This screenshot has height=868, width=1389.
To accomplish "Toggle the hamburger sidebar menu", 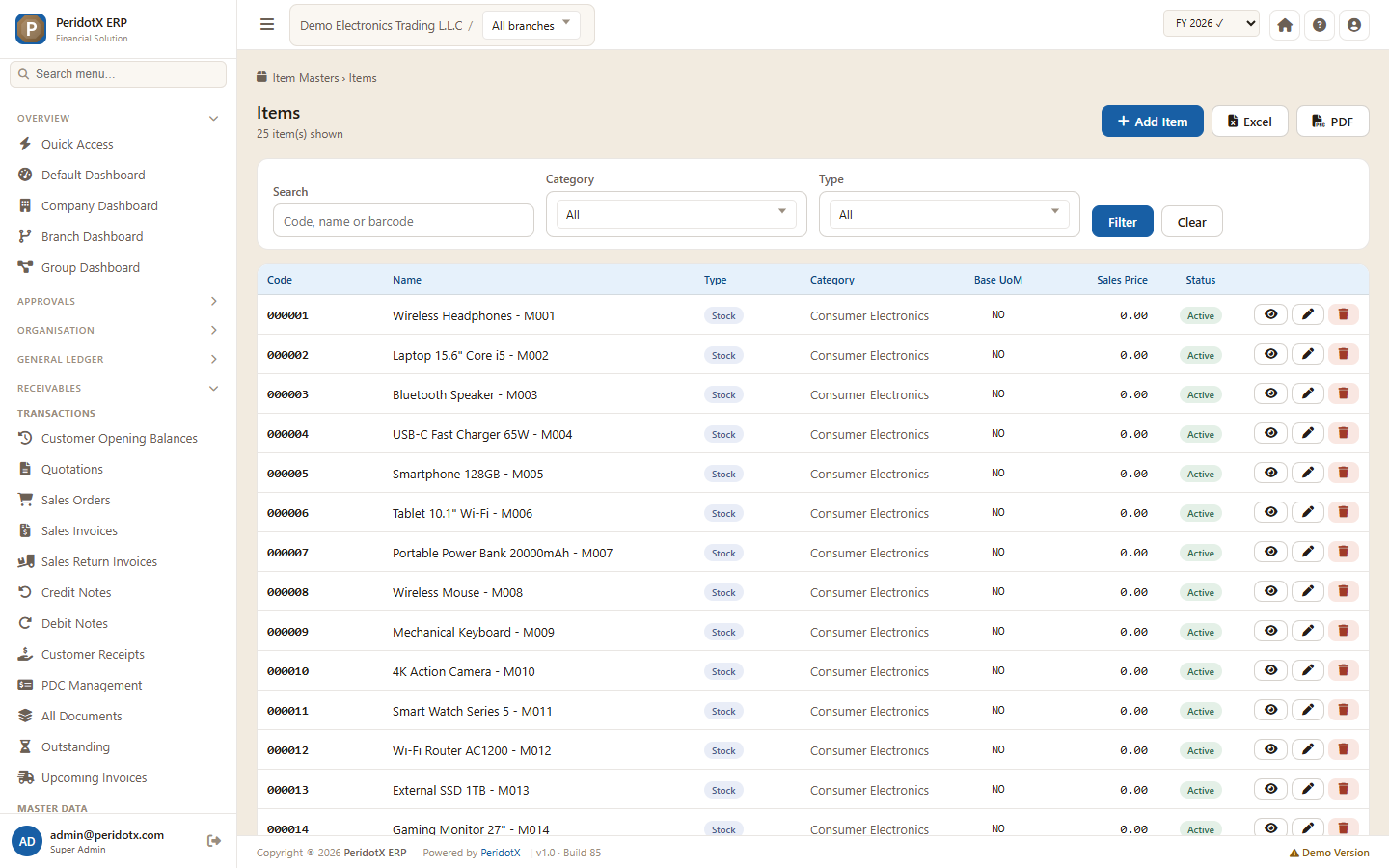I will pyautogui.click(x=267, y=25).
